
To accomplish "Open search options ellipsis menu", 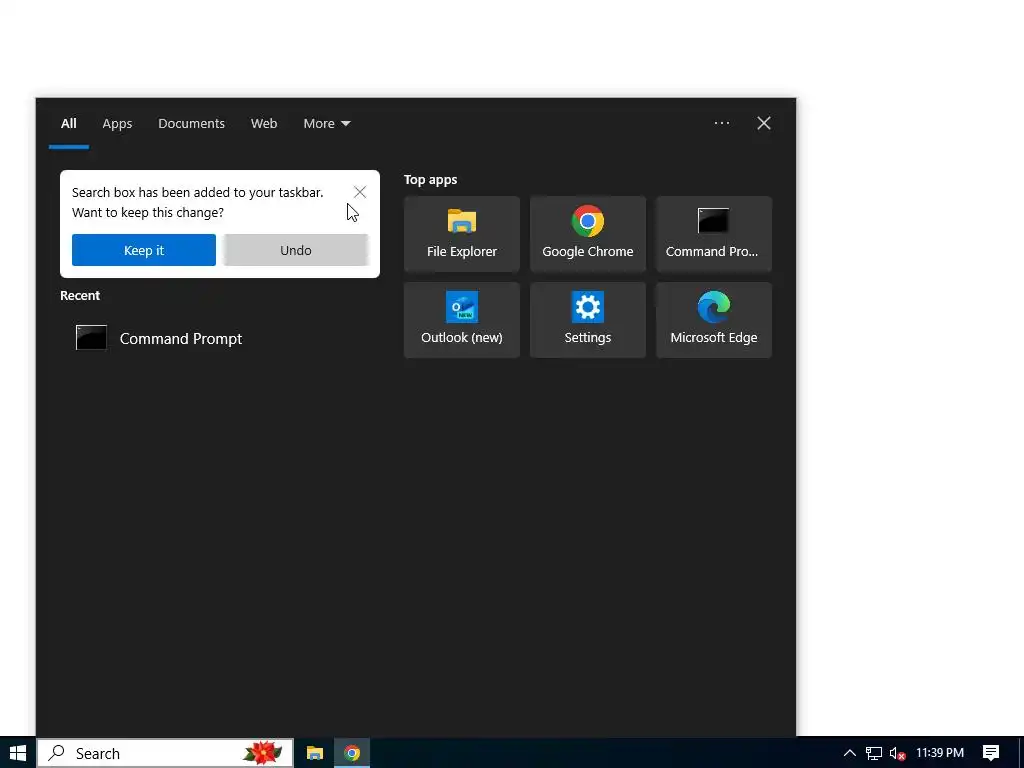I will click(722, 123).
